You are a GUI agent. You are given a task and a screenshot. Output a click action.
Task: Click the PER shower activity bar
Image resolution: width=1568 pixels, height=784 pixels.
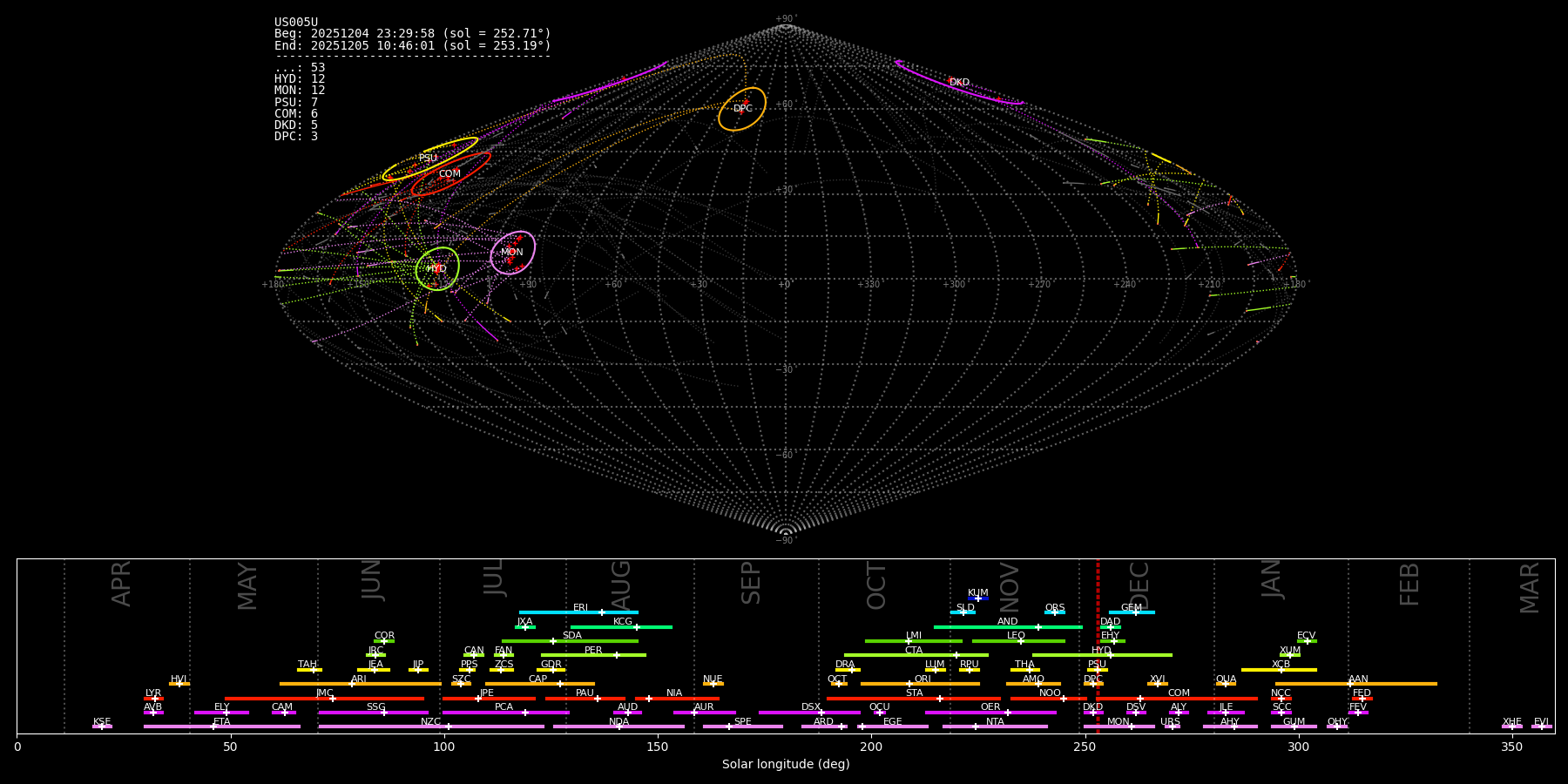(x=593, y=655)
